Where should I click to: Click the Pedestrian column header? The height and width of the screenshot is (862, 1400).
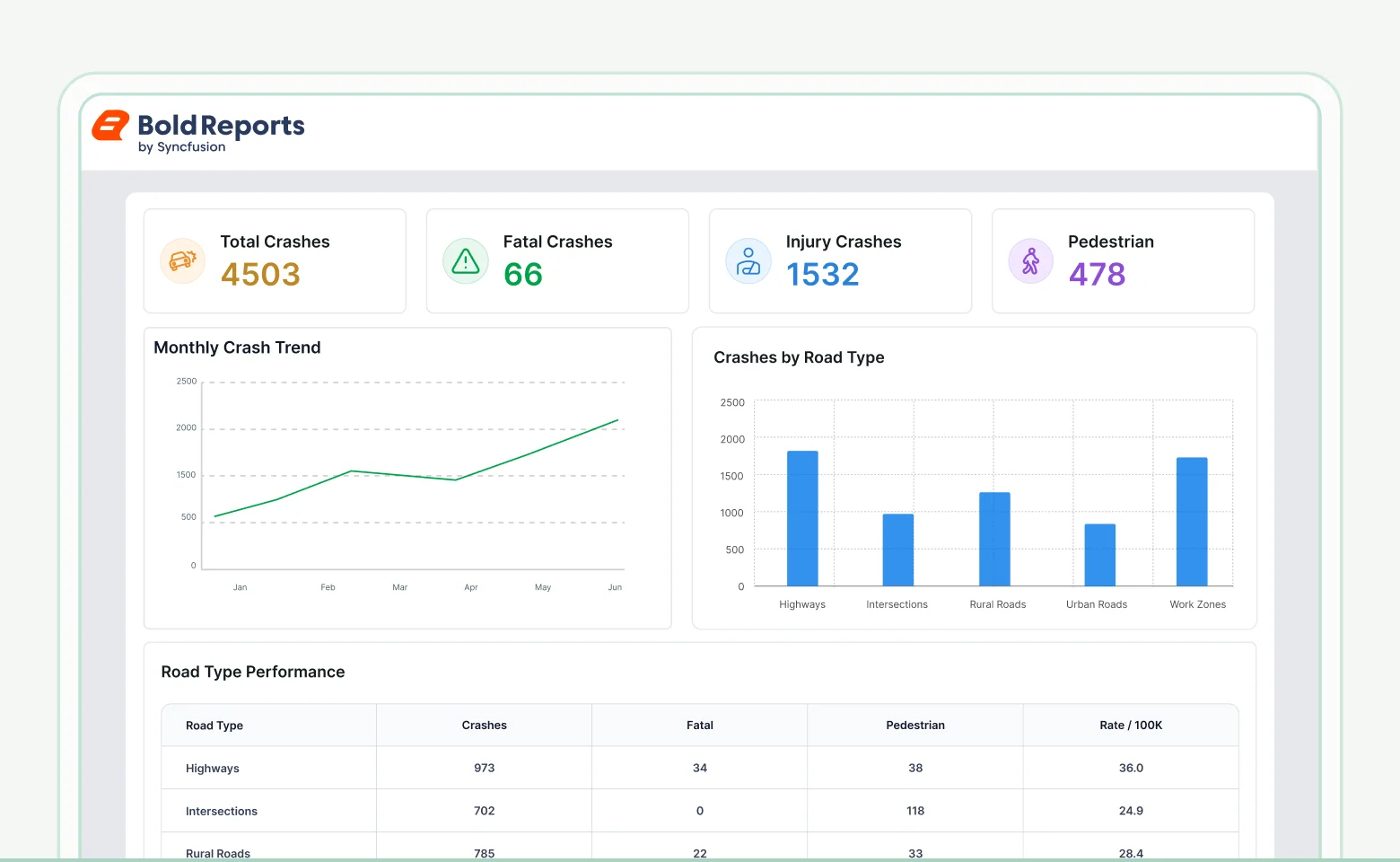[x=915, y=726]
